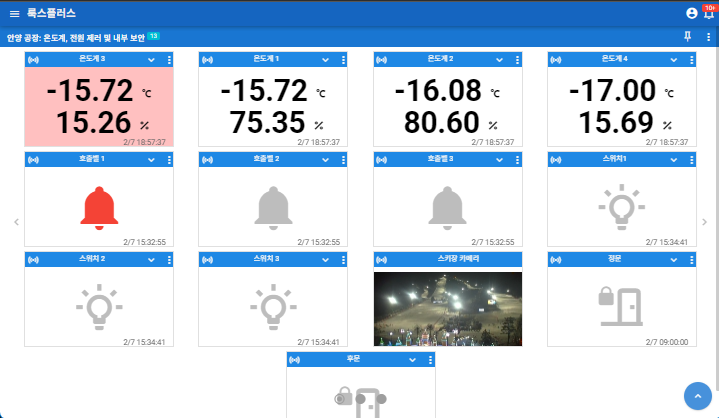Open the 스키장 카메라 video thumbnail
719x418 pixels.
click(x=447, y=309)
